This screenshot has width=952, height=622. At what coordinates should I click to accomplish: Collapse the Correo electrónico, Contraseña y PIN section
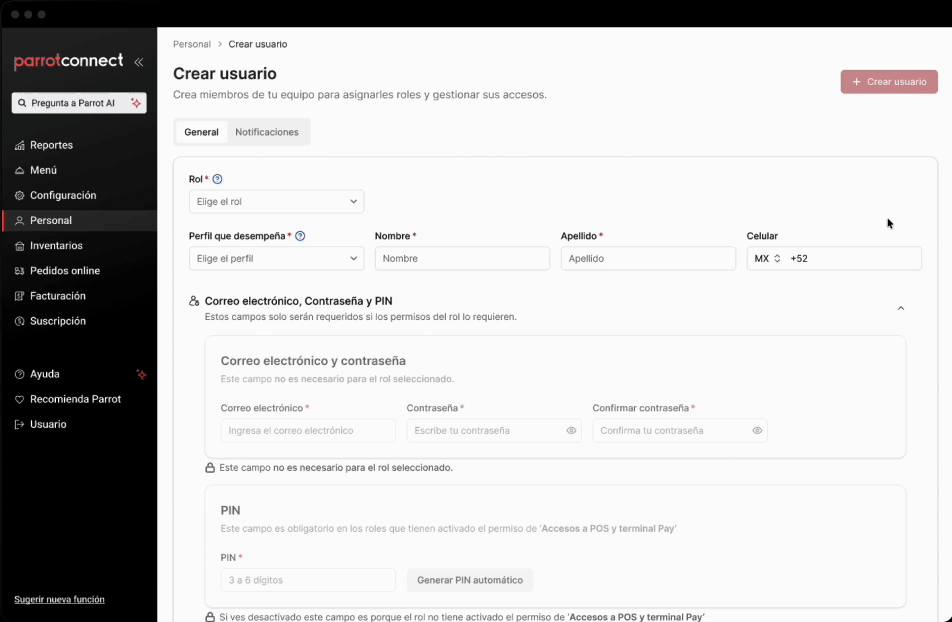click(901, 308)
